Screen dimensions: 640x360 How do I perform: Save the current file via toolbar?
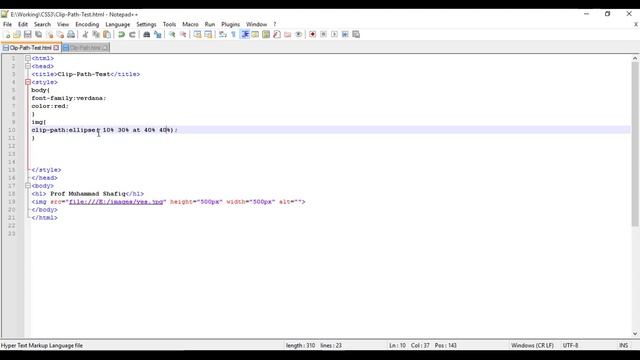pyautogui.click(x=28, y=35)
